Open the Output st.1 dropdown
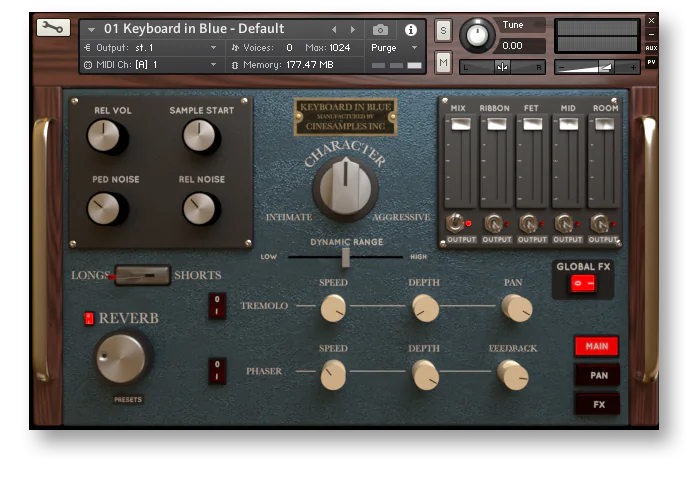The width and height of the screenshot is (690, 478). (152, 48)
